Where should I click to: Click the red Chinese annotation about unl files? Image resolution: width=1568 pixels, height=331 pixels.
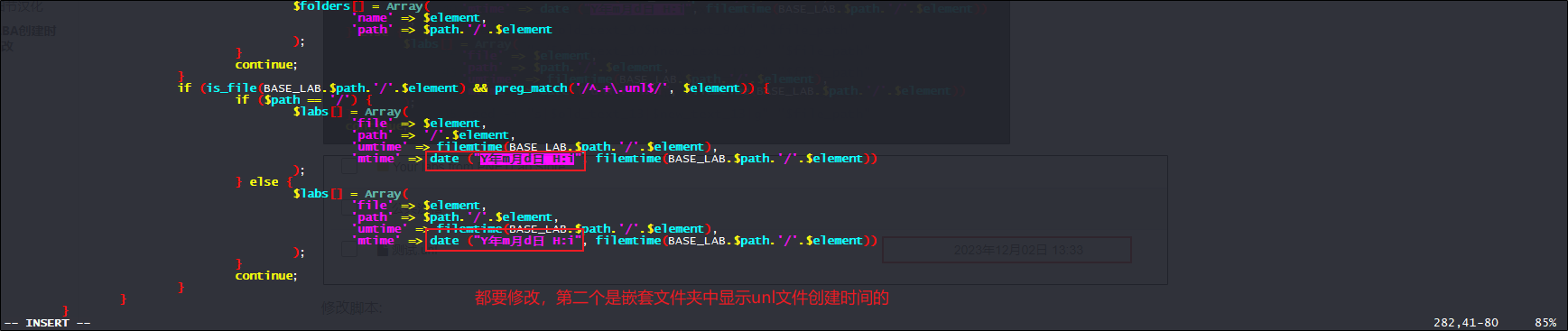pos(682,298)
